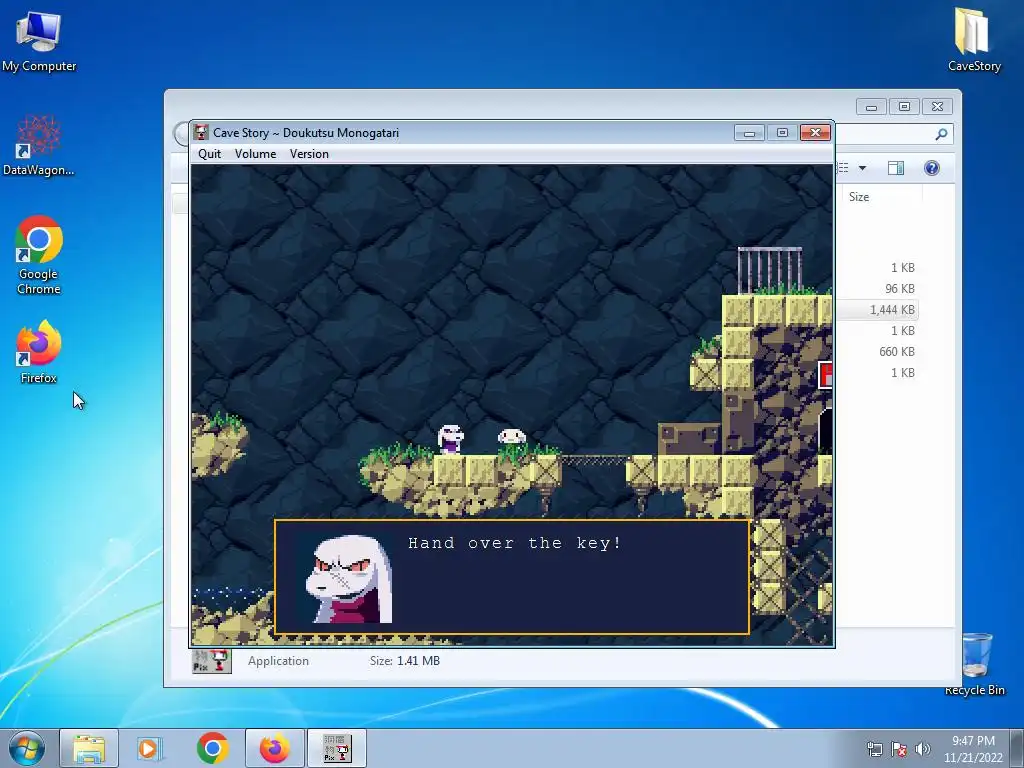Viewport: 1024px width, 768px height.
Task: Click the Explorer search magnifier icon
Action: pyautogui.click(x=941, y=134)
